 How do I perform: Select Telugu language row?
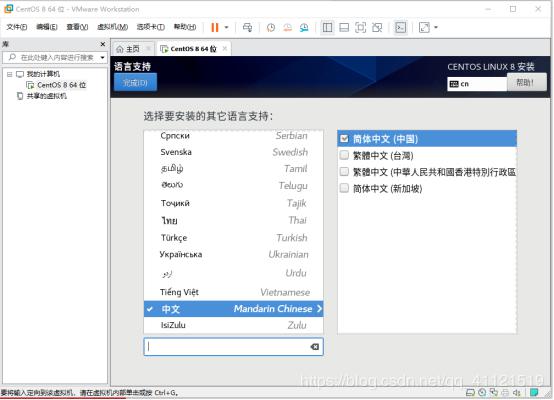(x=234, y=186)
